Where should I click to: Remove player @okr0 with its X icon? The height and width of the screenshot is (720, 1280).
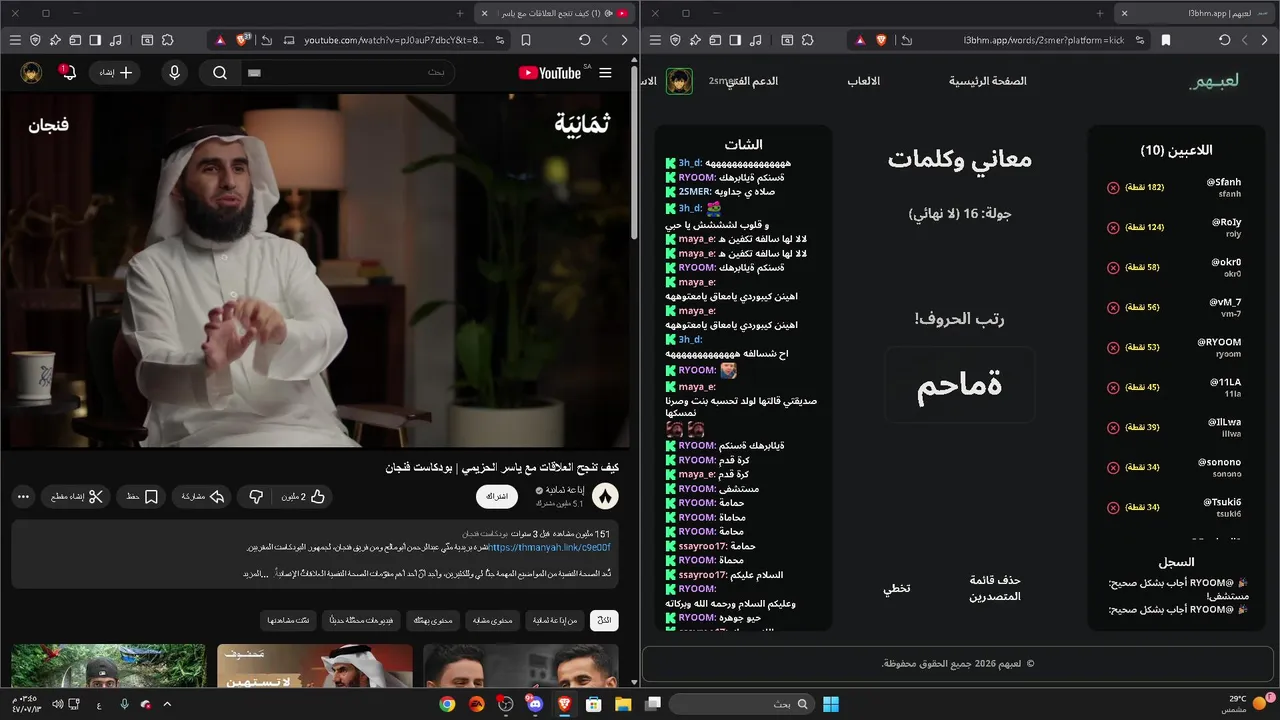(x=1113, y=268)
